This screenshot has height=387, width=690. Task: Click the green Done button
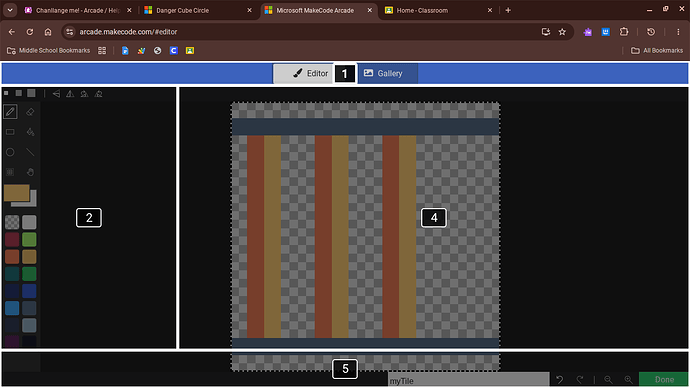click(x=664, y=380)
